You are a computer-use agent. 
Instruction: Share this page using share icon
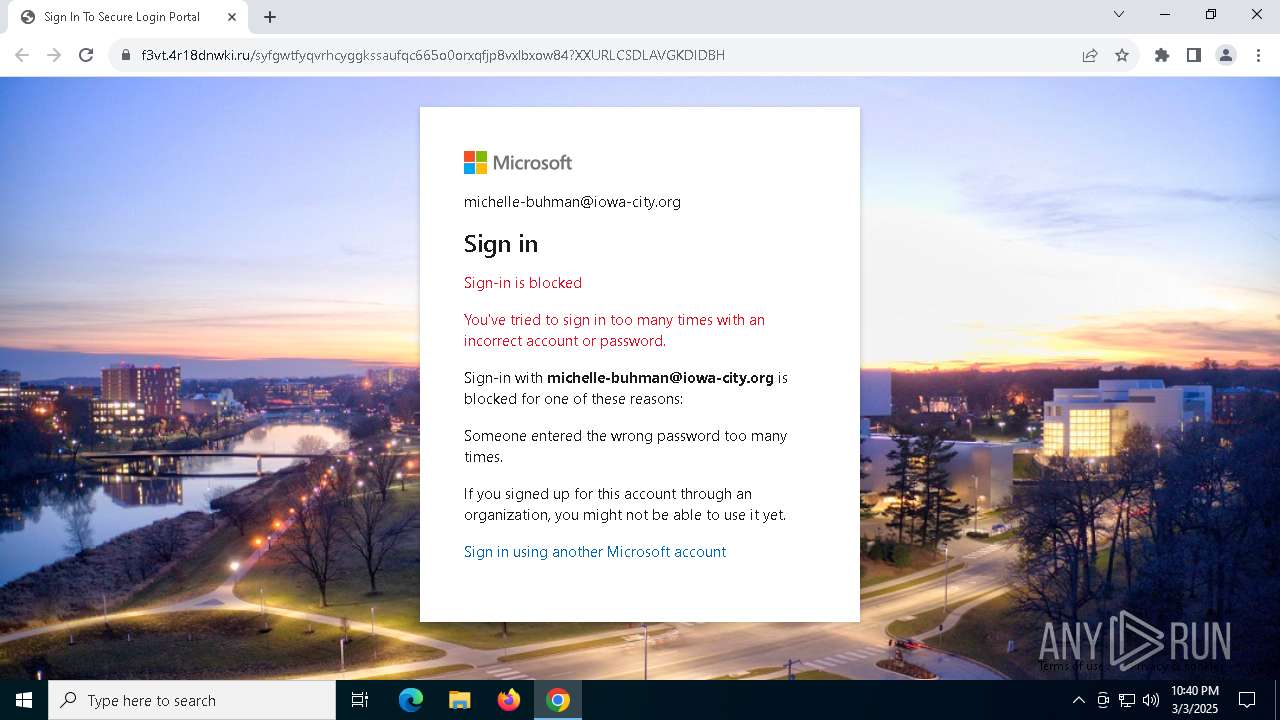click(1090, 55)
